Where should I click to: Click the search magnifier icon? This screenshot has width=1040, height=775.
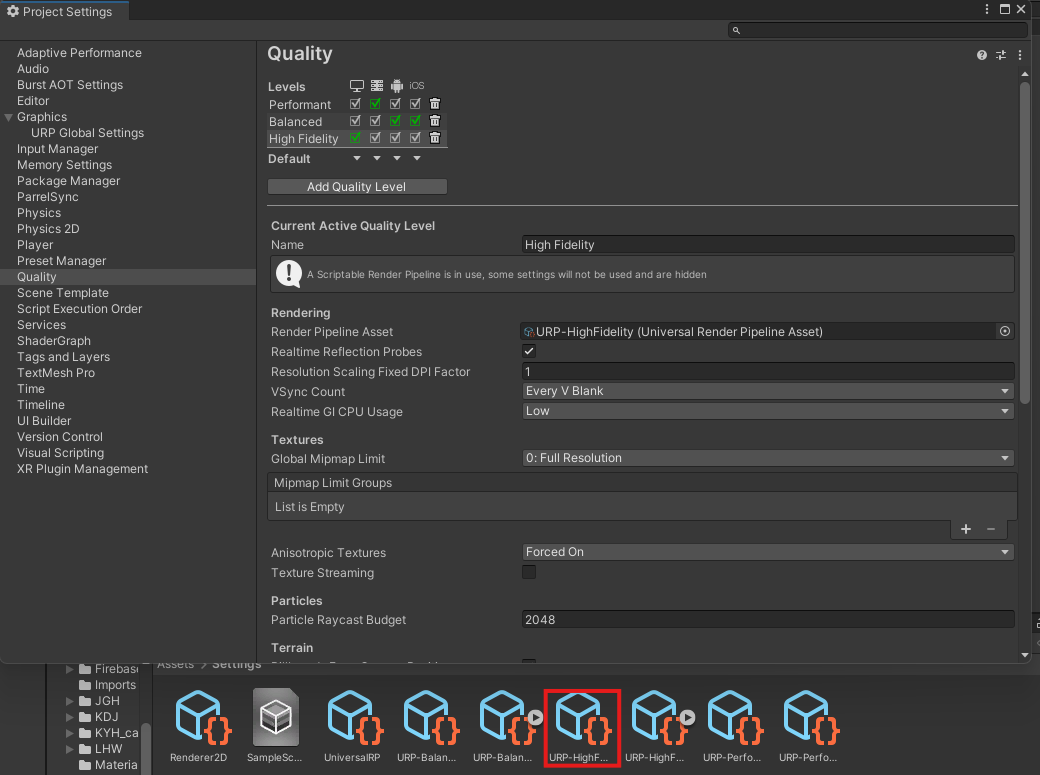pyautogui.click(x=736, y=30)
